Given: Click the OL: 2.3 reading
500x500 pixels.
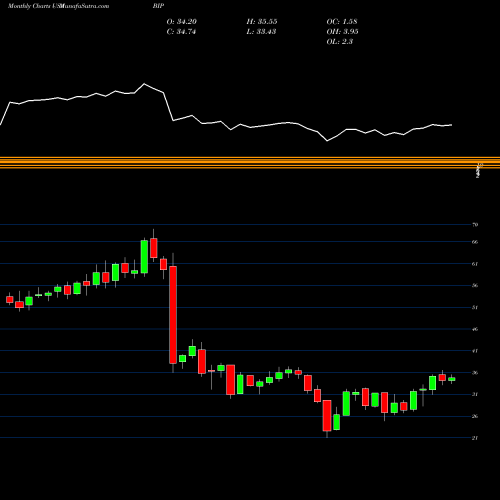Looking at the screenshot, I should (340, 42).
